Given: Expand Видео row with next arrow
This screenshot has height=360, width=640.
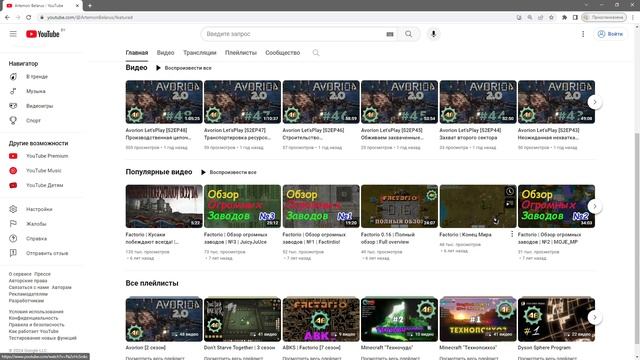Looking at the screenshot, I should (x=595, y=102).
